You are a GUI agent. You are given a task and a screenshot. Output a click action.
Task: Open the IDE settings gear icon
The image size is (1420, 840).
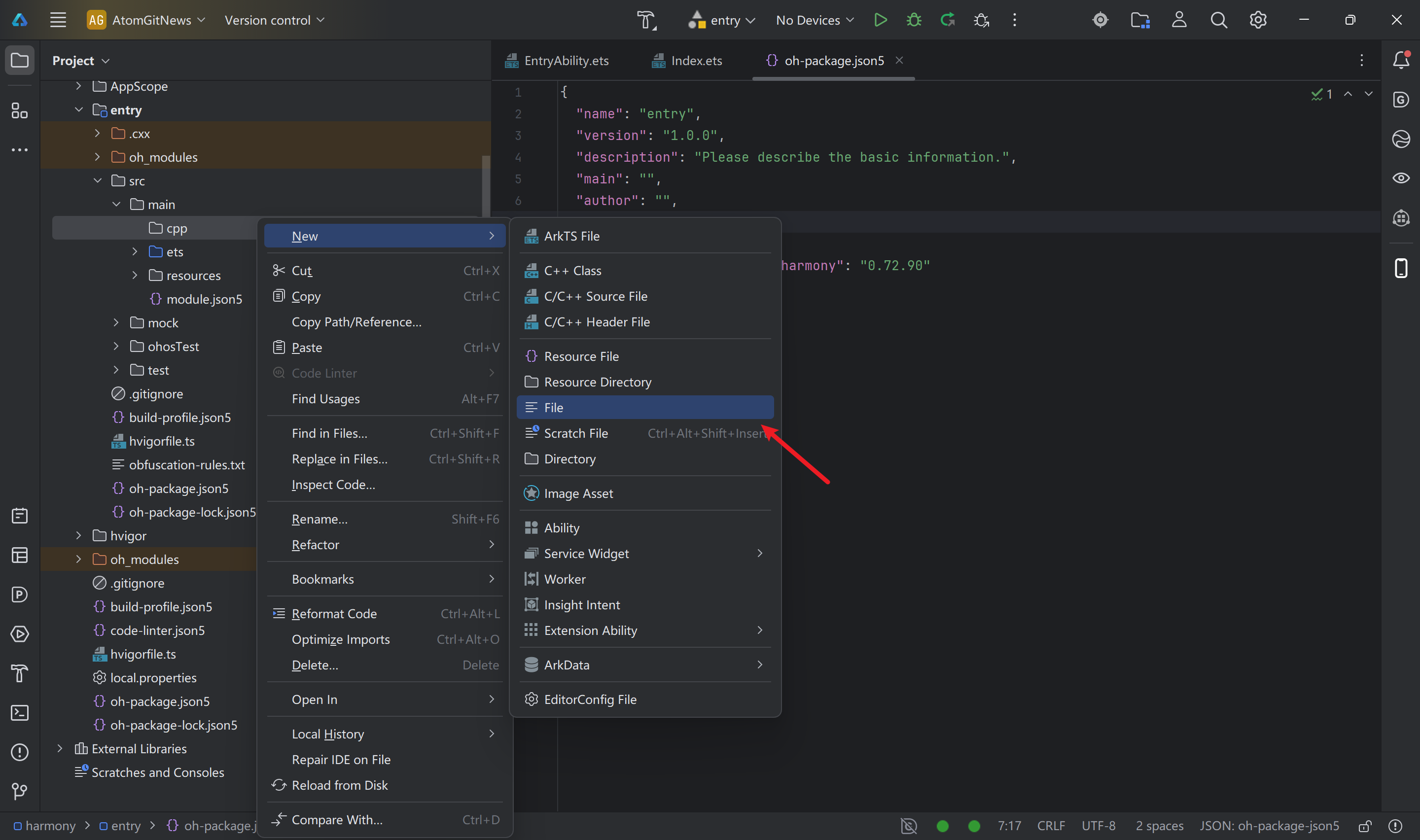(1258, 20)
